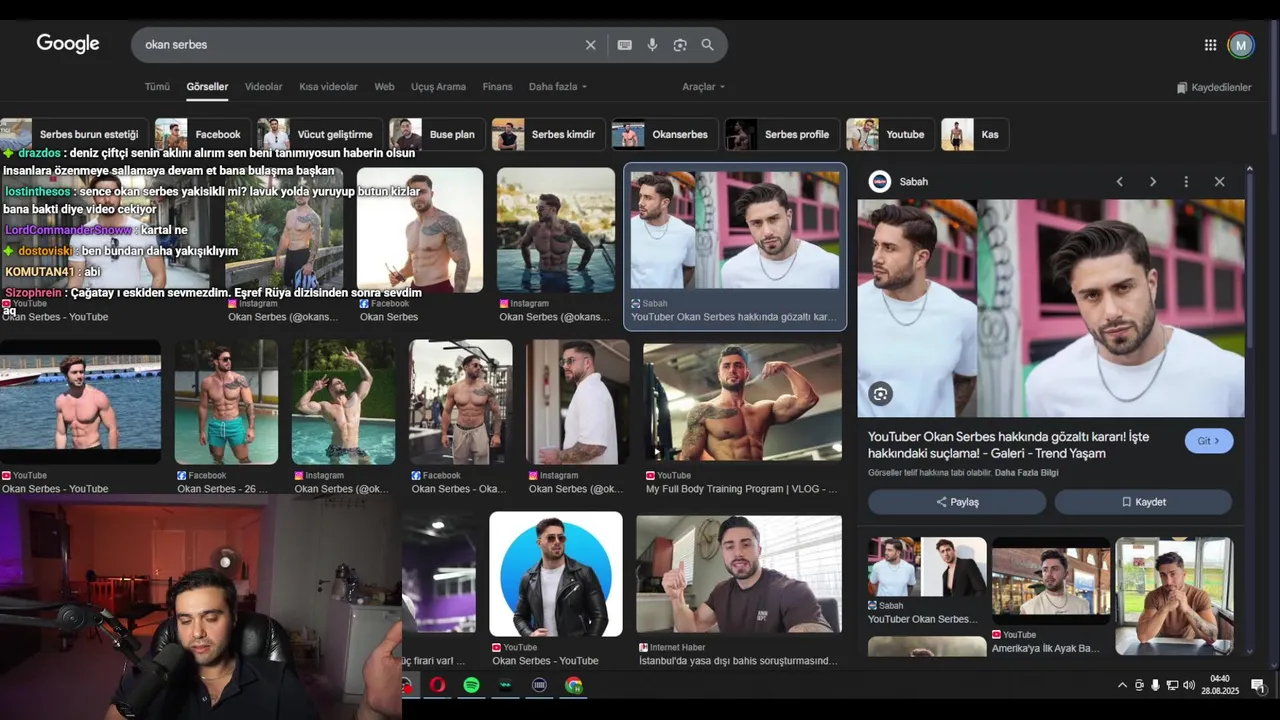This screenshot has width=1280, height=720.
Task: Click into the okan serbes search field
Action: click(x=360, y=45)
